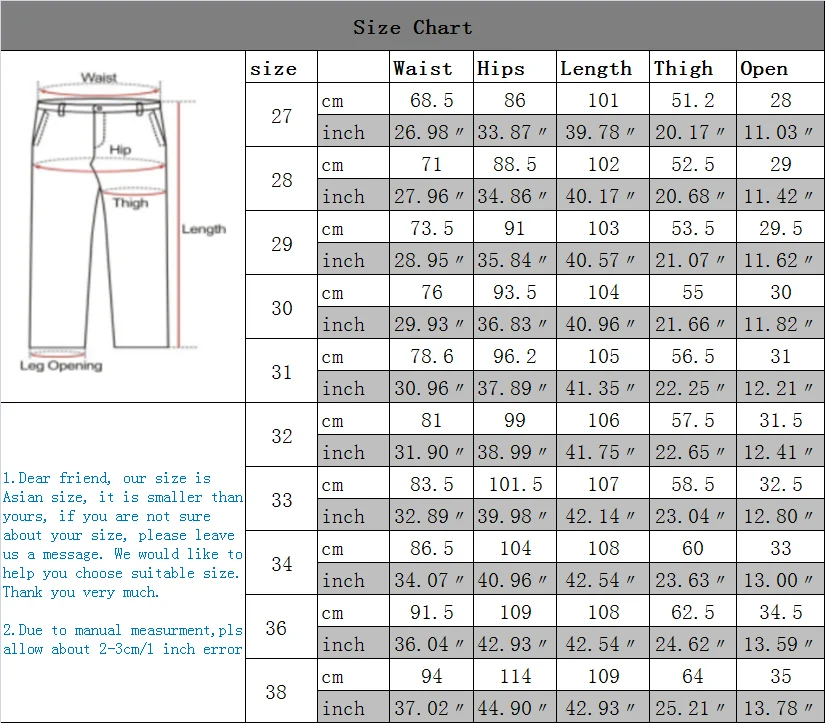
Task: Click hips value 35.84 inch
Action: (x=512, y=260)
